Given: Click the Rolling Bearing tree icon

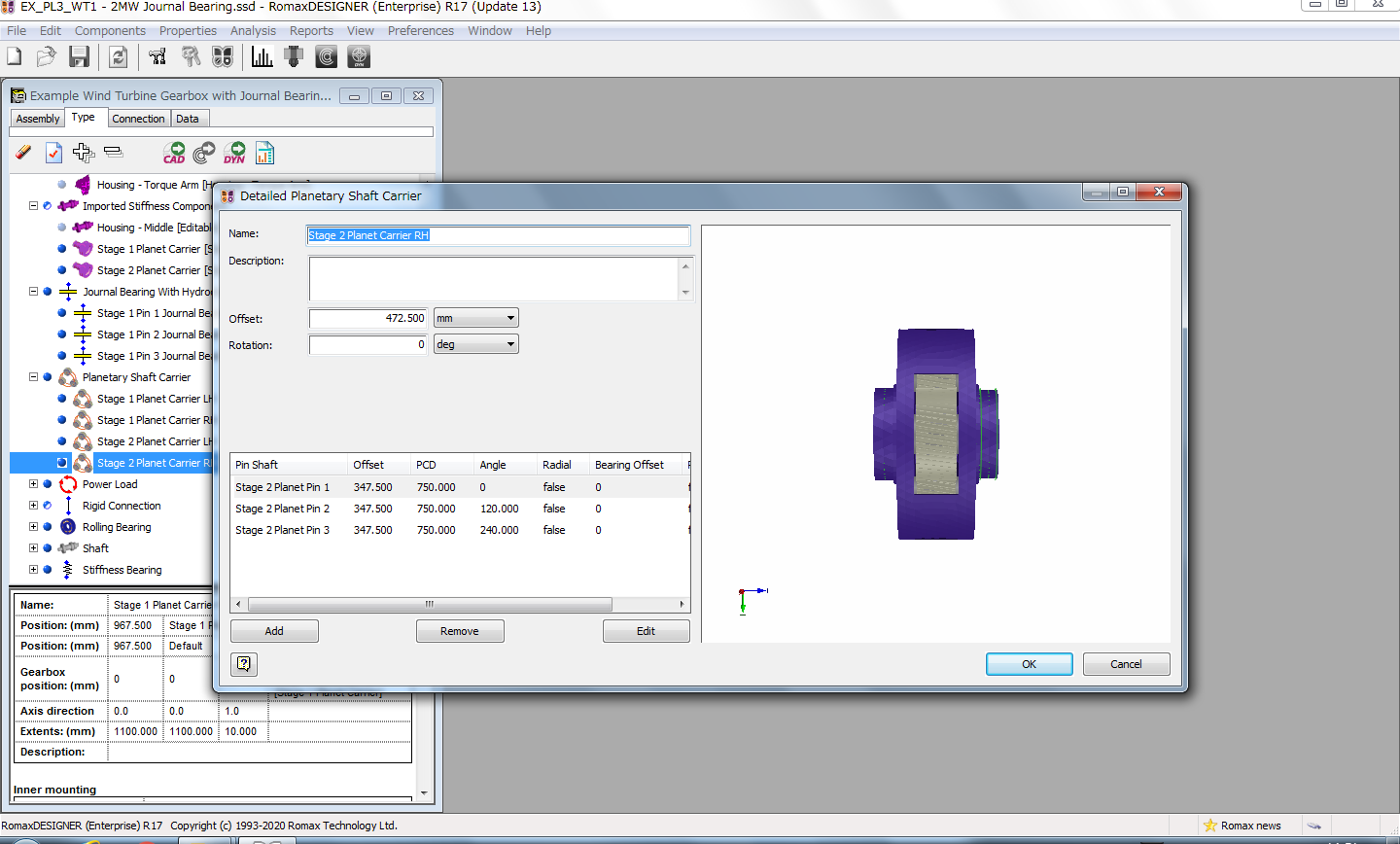Looking at the screenshot, I should (68, 527).
